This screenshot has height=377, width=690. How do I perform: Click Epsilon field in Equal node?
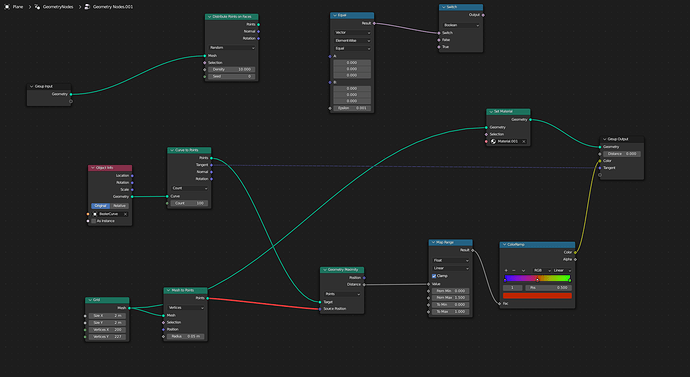352,108
